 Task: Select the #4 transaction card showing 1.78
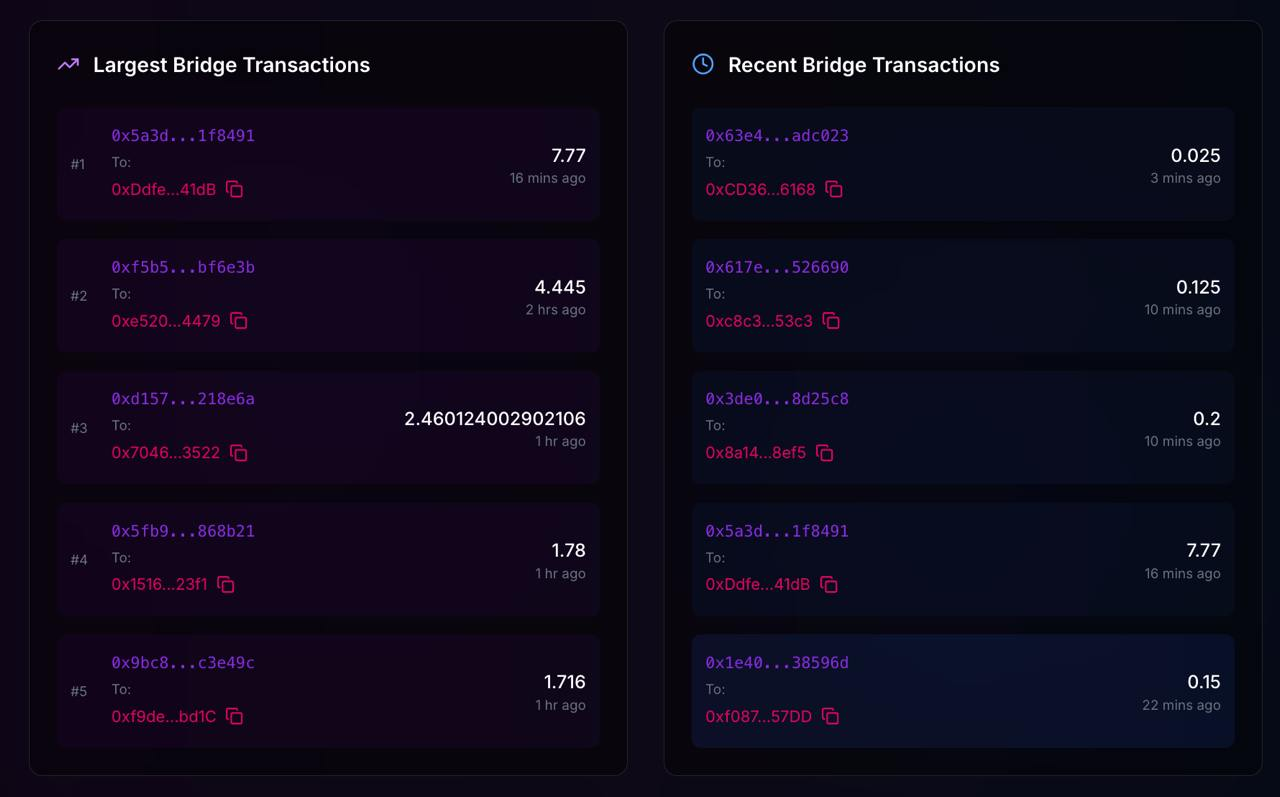(x=328, y=559)
